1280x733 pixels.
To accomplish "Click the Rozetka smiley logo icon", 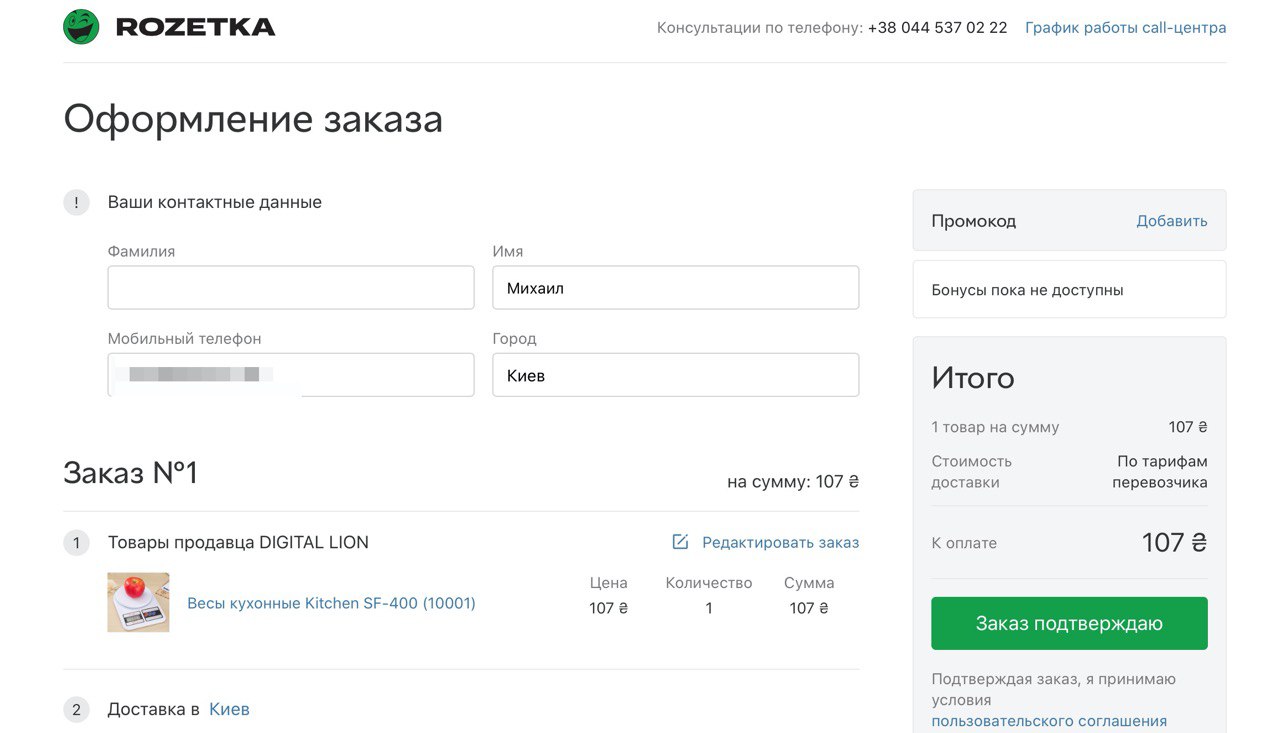I will [x=81, y=27].
